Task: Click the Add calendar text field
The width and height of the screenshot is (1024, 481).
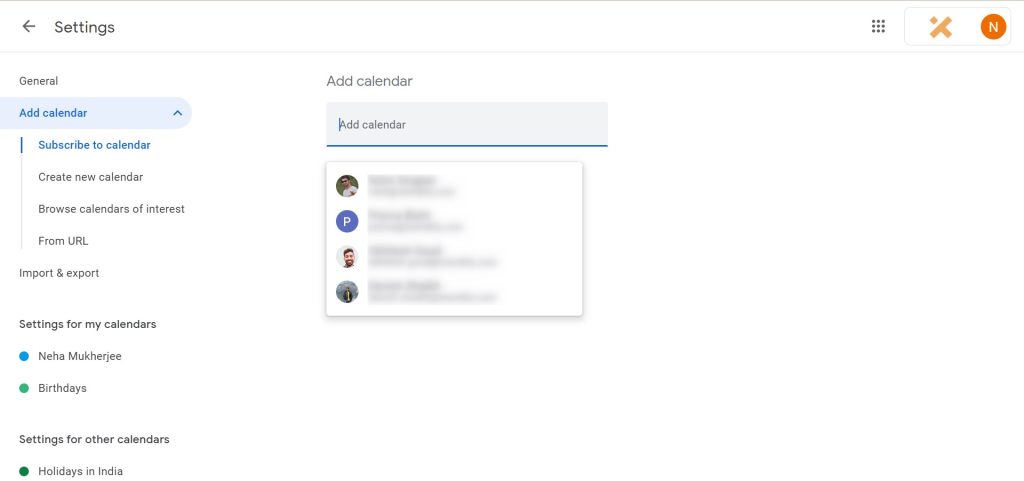Action: (467, 124)
